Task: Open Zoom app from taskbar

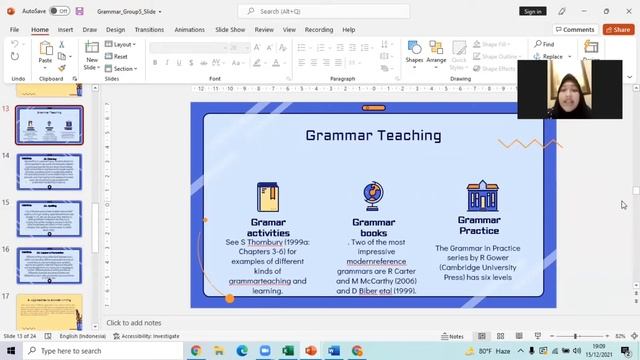Action: (x=265, y=351)
